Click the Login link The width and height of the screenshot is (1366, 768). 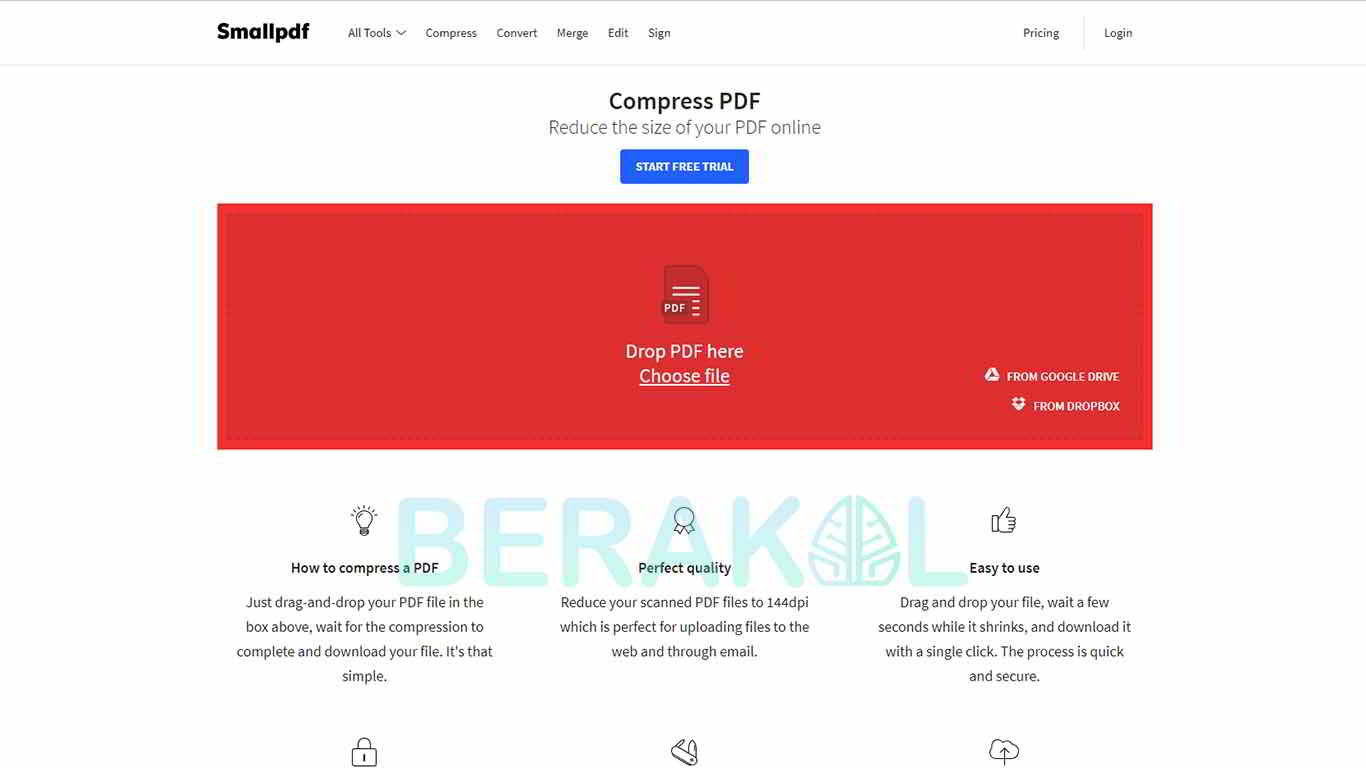1118,33
